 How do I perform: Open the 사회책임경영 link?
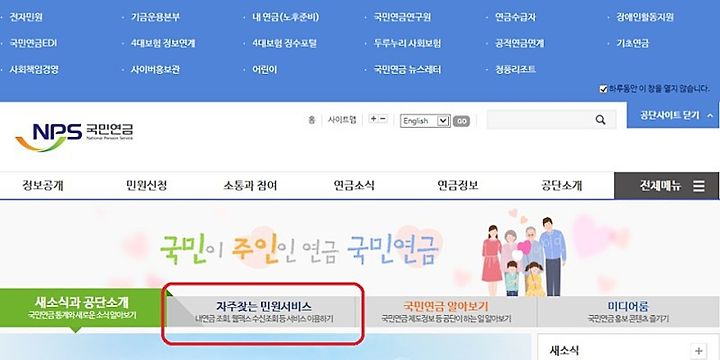(x=34, y=70)
